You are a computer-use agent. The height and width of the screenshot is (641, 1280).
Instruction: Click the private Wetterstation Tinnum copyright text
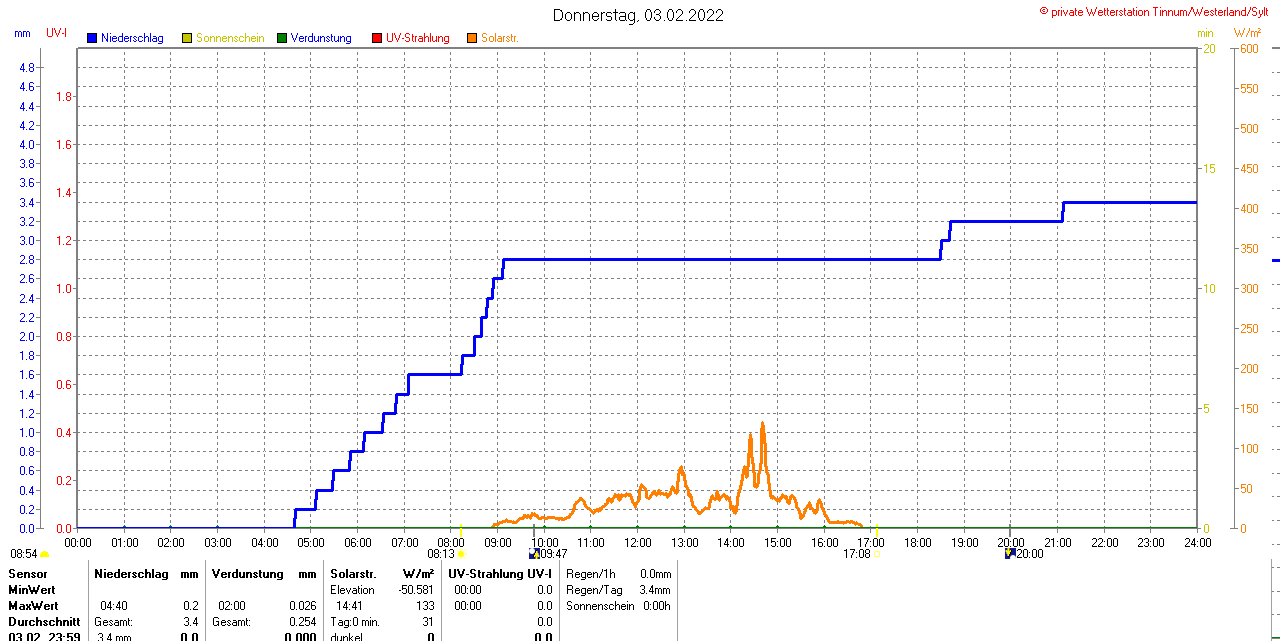[1158, 12]
